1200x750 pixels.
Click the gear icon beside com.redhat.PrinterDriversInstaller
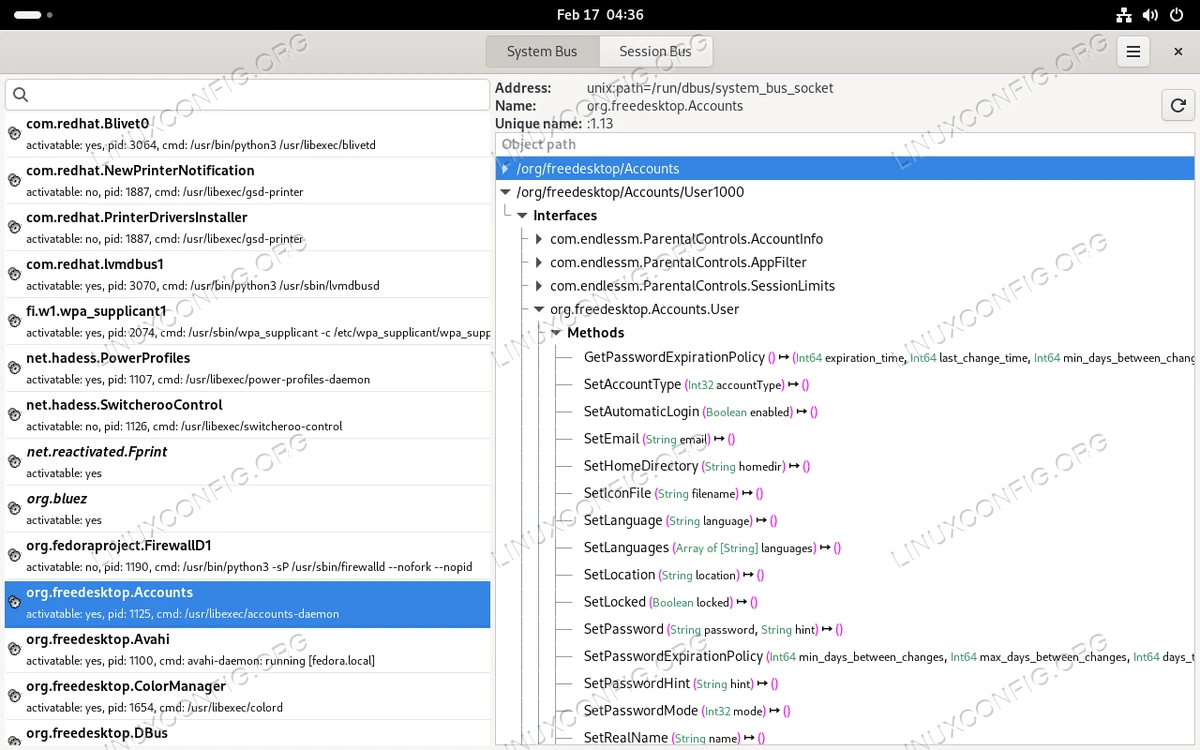point(15,227)
